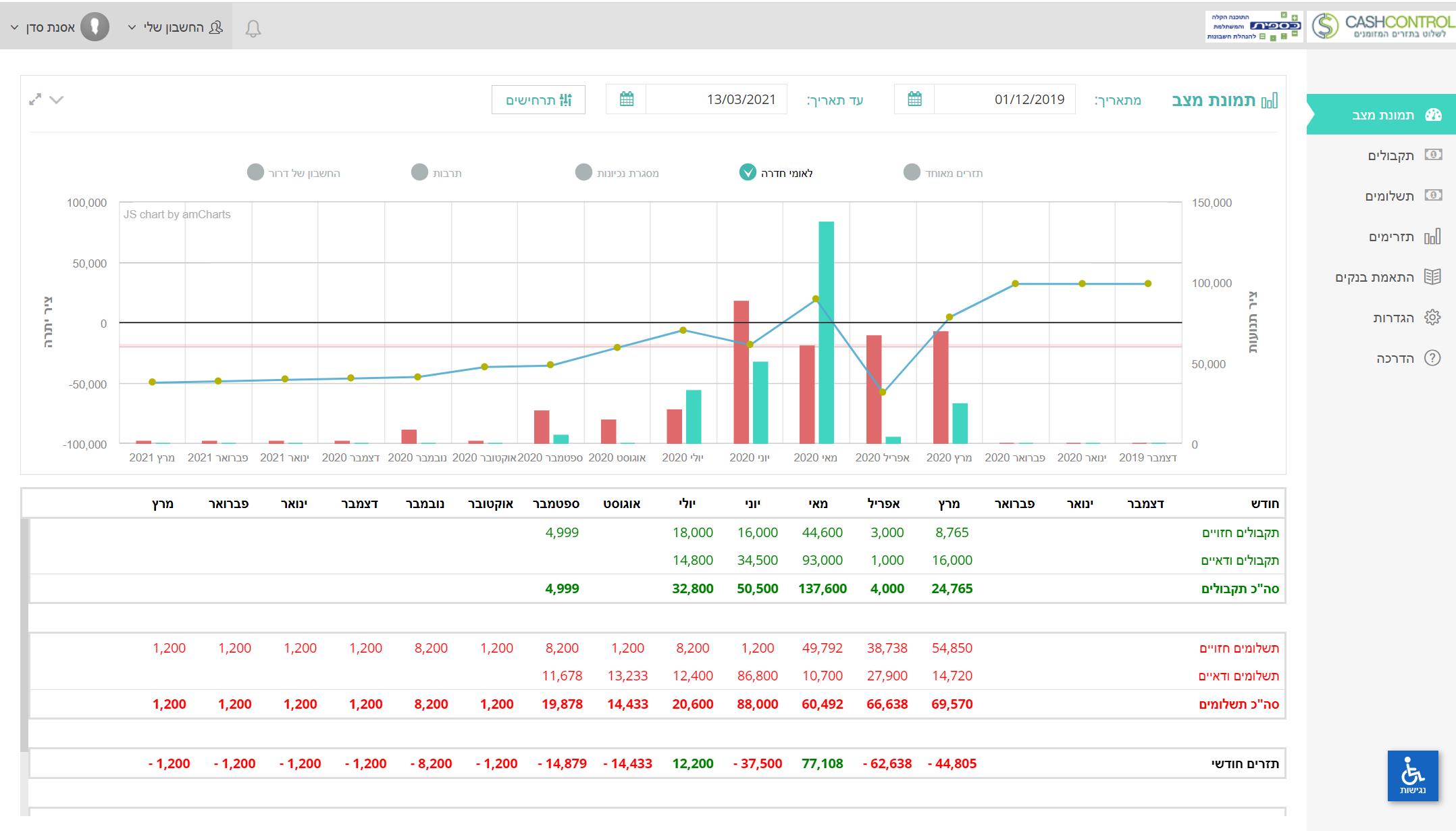Toggle תרבות chart series

419,172
